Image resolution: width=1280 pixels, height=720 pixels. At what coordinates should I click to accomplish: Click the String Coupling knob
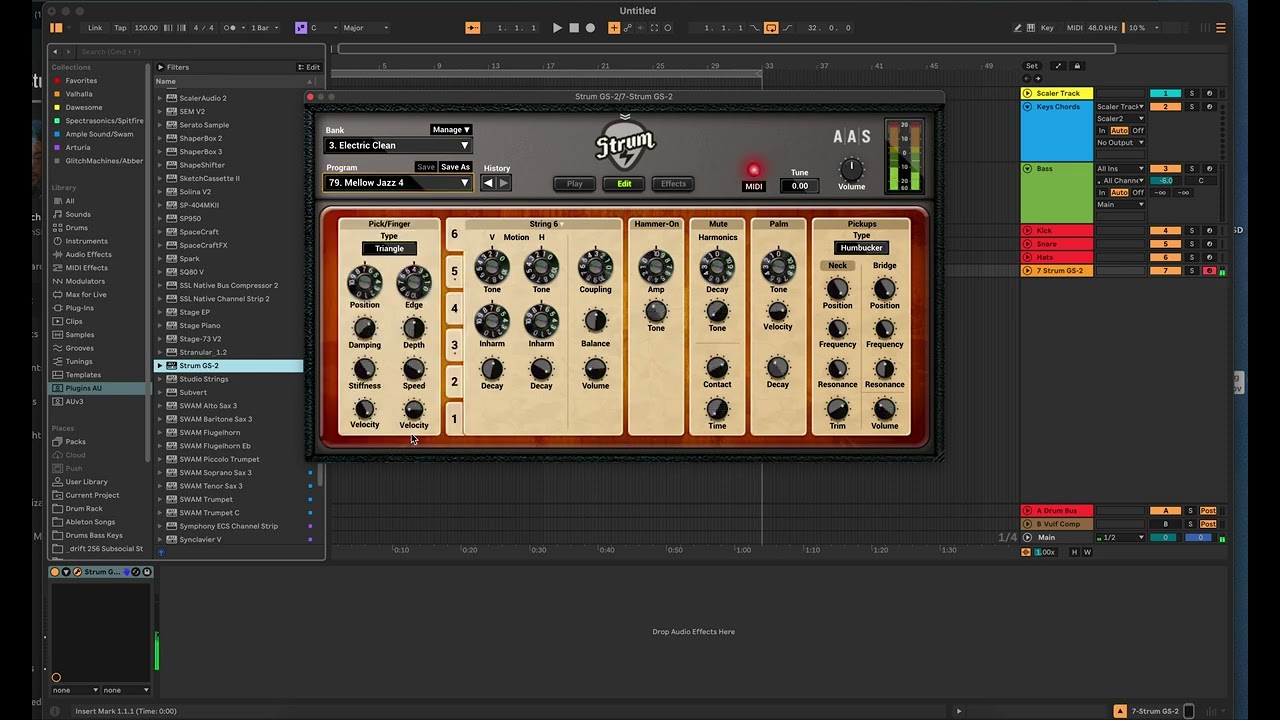(595, 266)
